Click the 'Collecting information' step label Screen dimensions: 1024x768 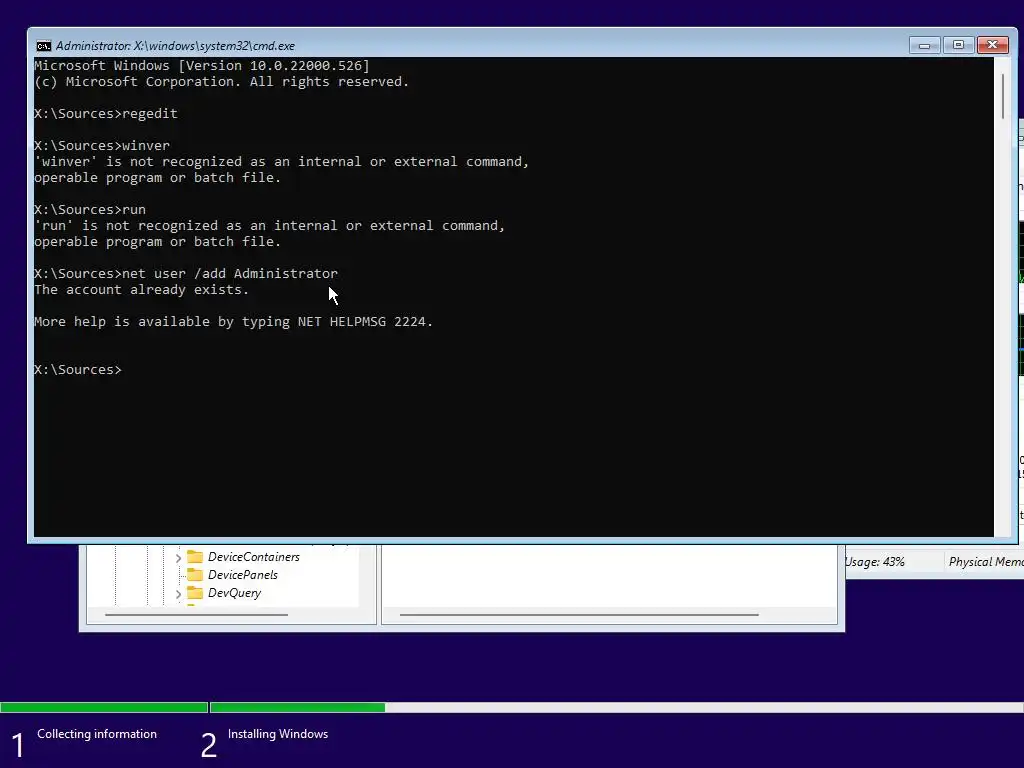pos(97,734)
